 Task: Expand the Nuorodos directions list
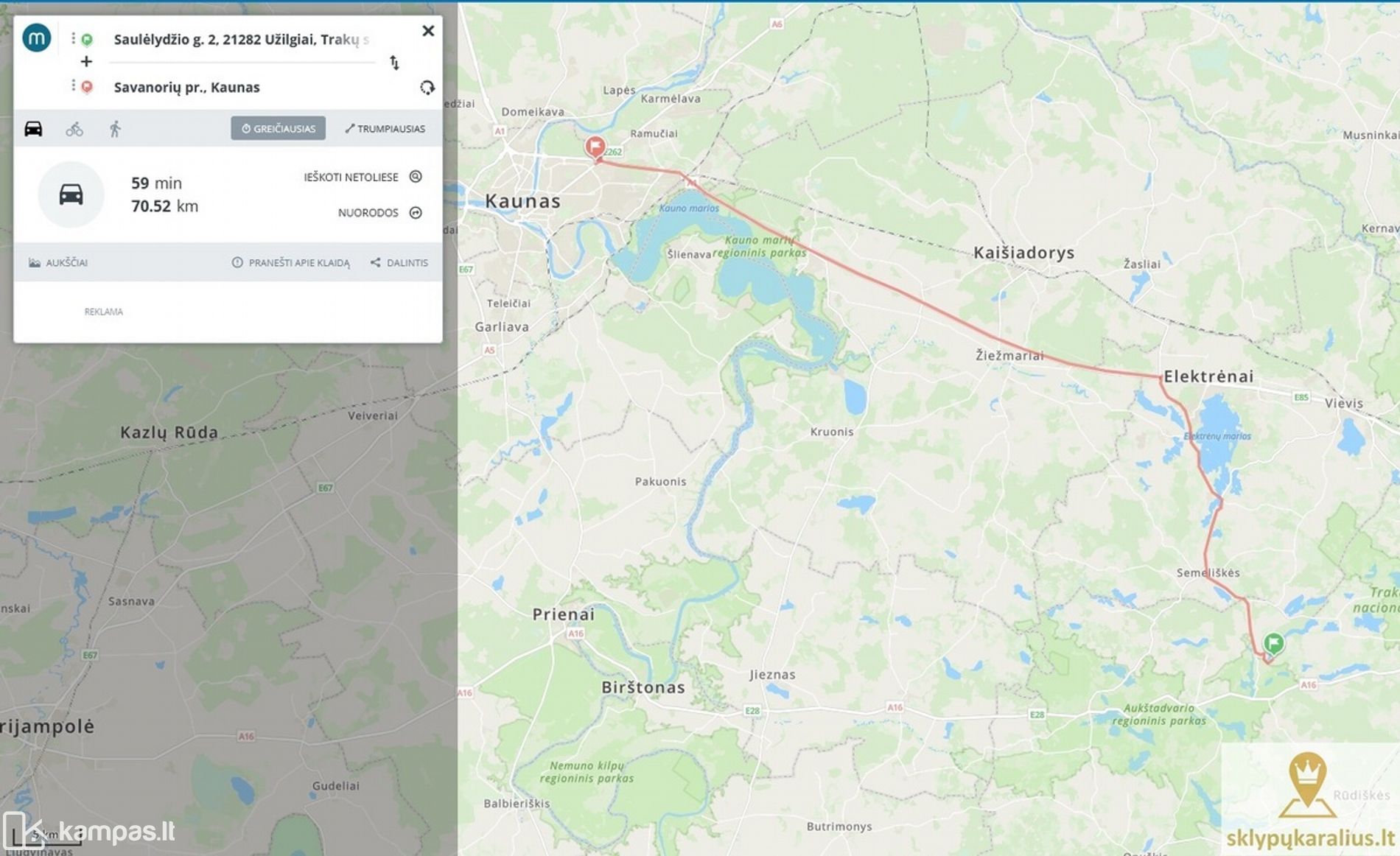tap(379, 213)
